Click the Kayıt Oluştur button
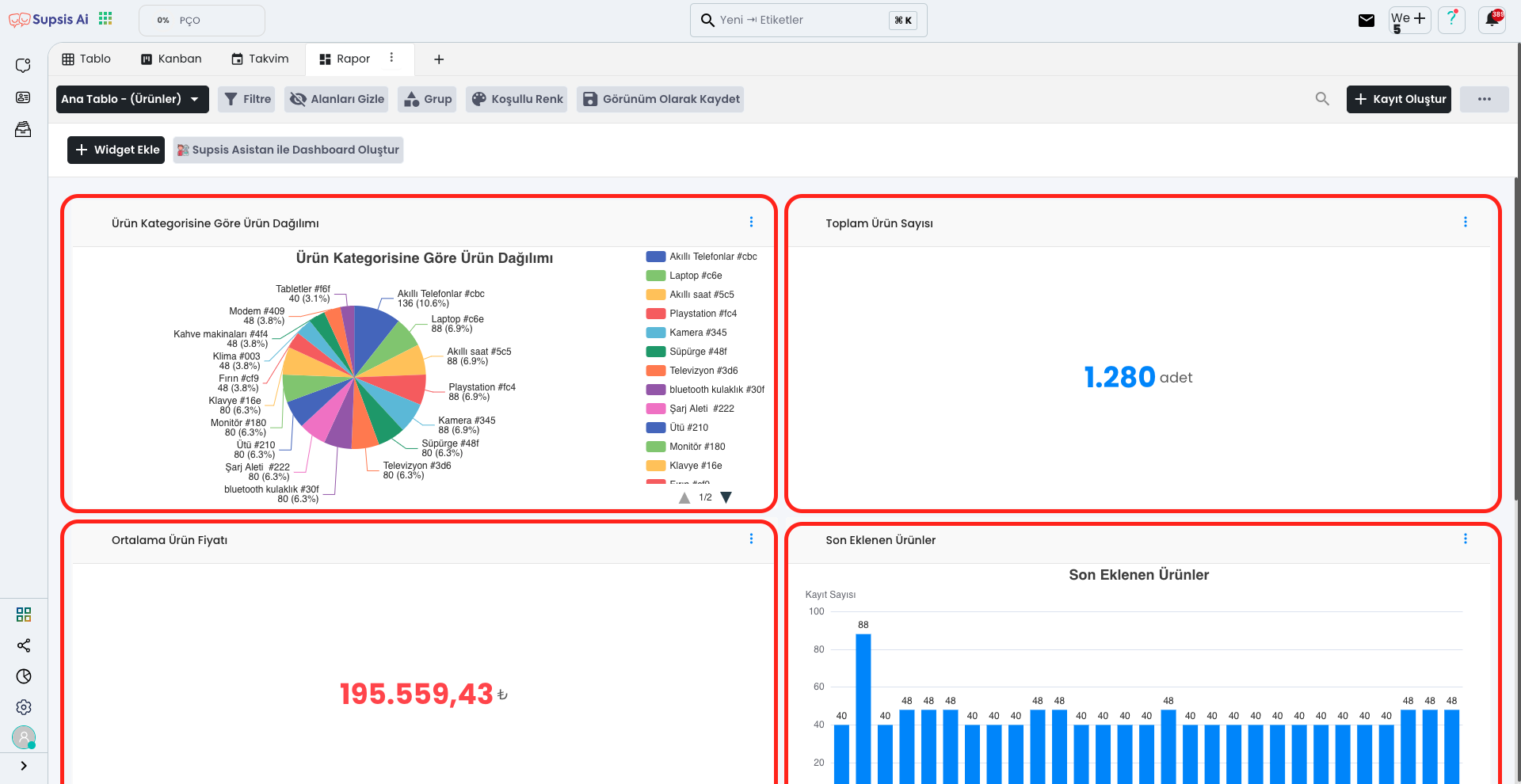 pos(1399,99)
